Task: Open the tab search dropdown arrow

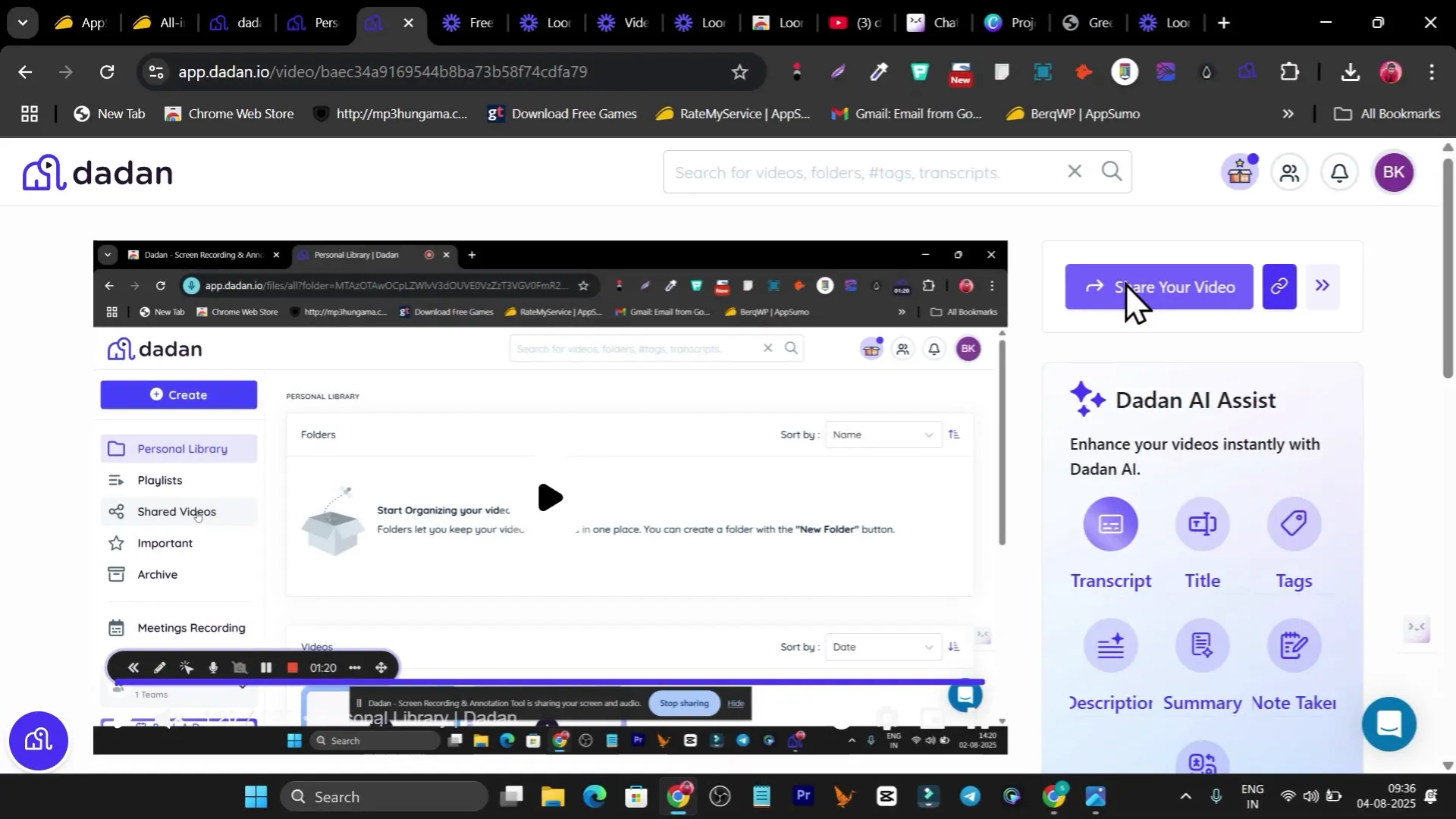Action: pyautogui.click(x=23, y=23)
